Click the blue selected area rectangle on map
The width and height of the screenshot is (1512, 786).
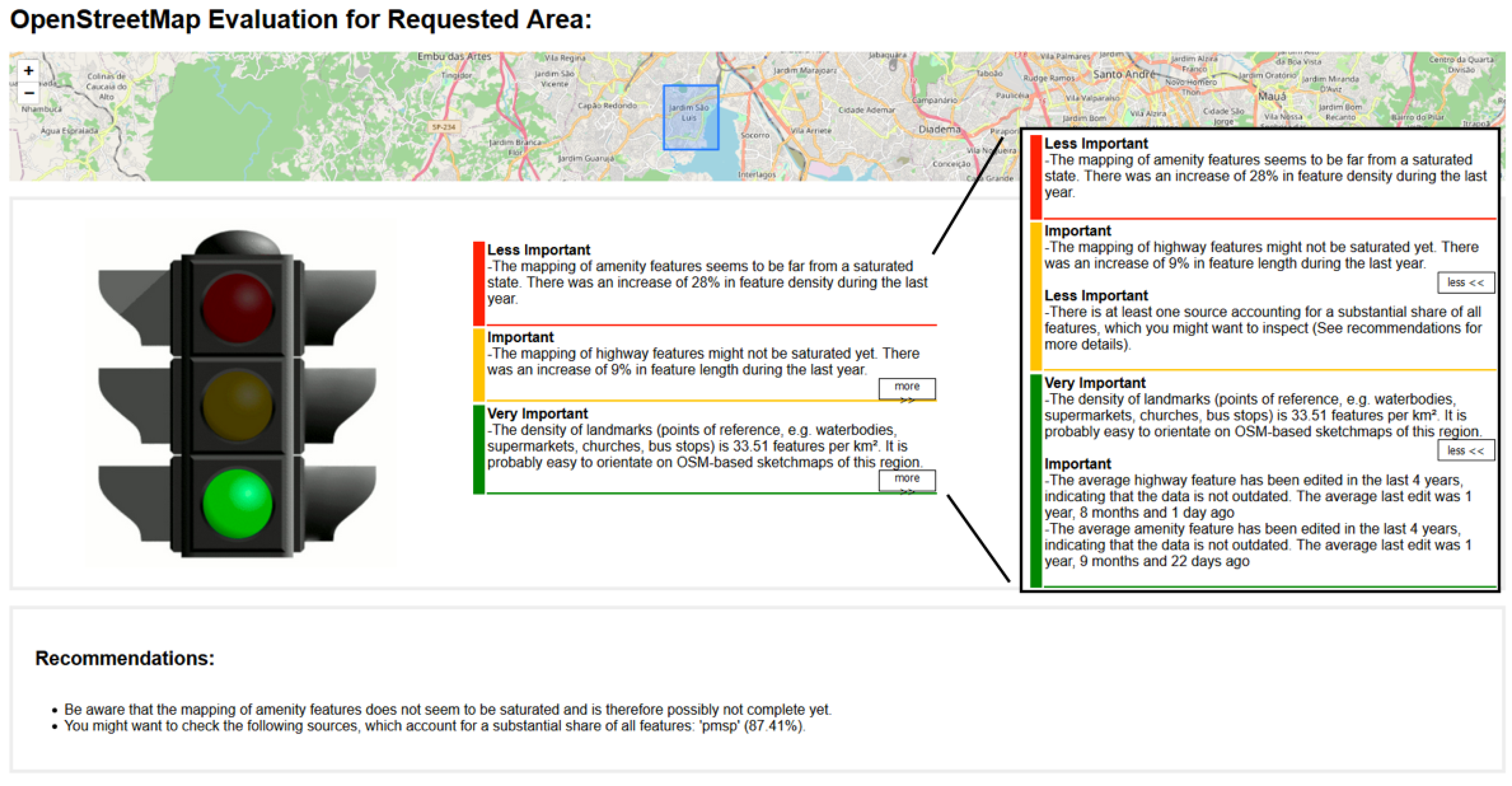[690, 118]
